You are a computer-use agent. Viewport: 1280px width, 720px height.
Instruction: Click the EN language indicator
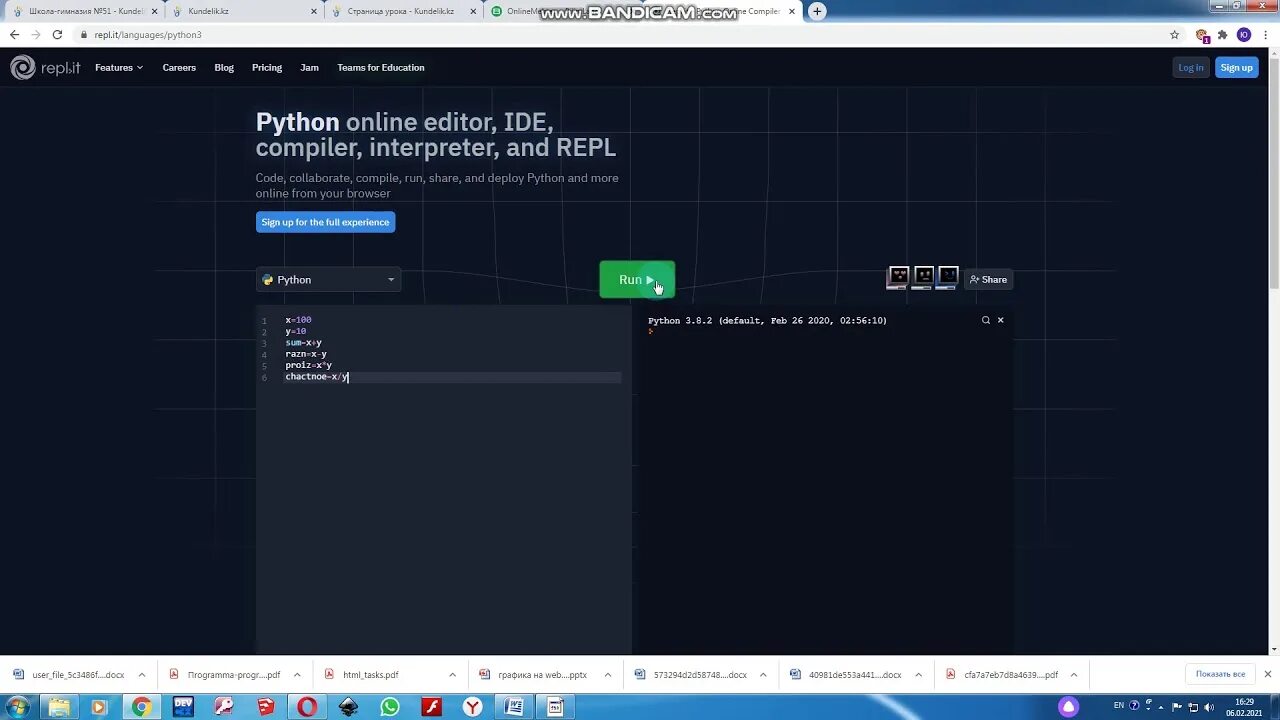click(1119, 706)
